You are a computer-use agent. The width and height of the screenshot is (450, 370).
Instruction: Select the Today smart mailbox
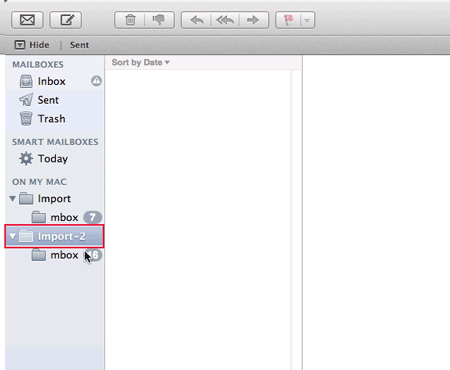point(54,158)
